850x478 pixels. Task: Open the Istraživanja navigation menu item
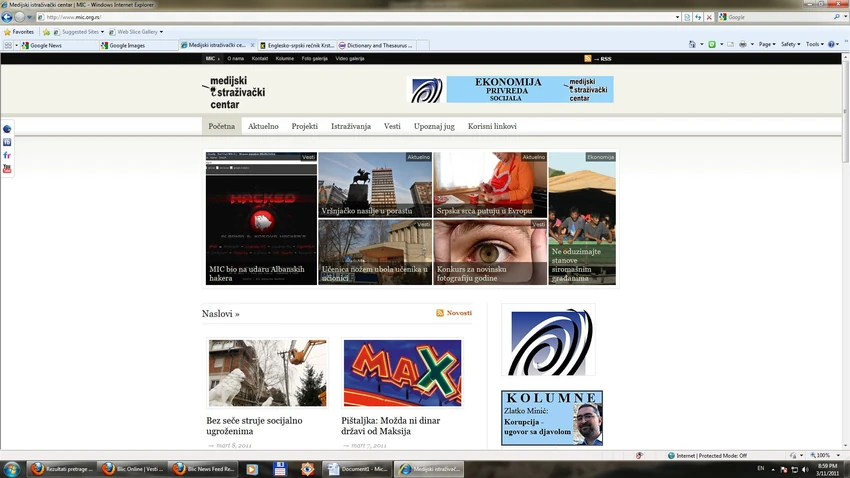[351, 126]
